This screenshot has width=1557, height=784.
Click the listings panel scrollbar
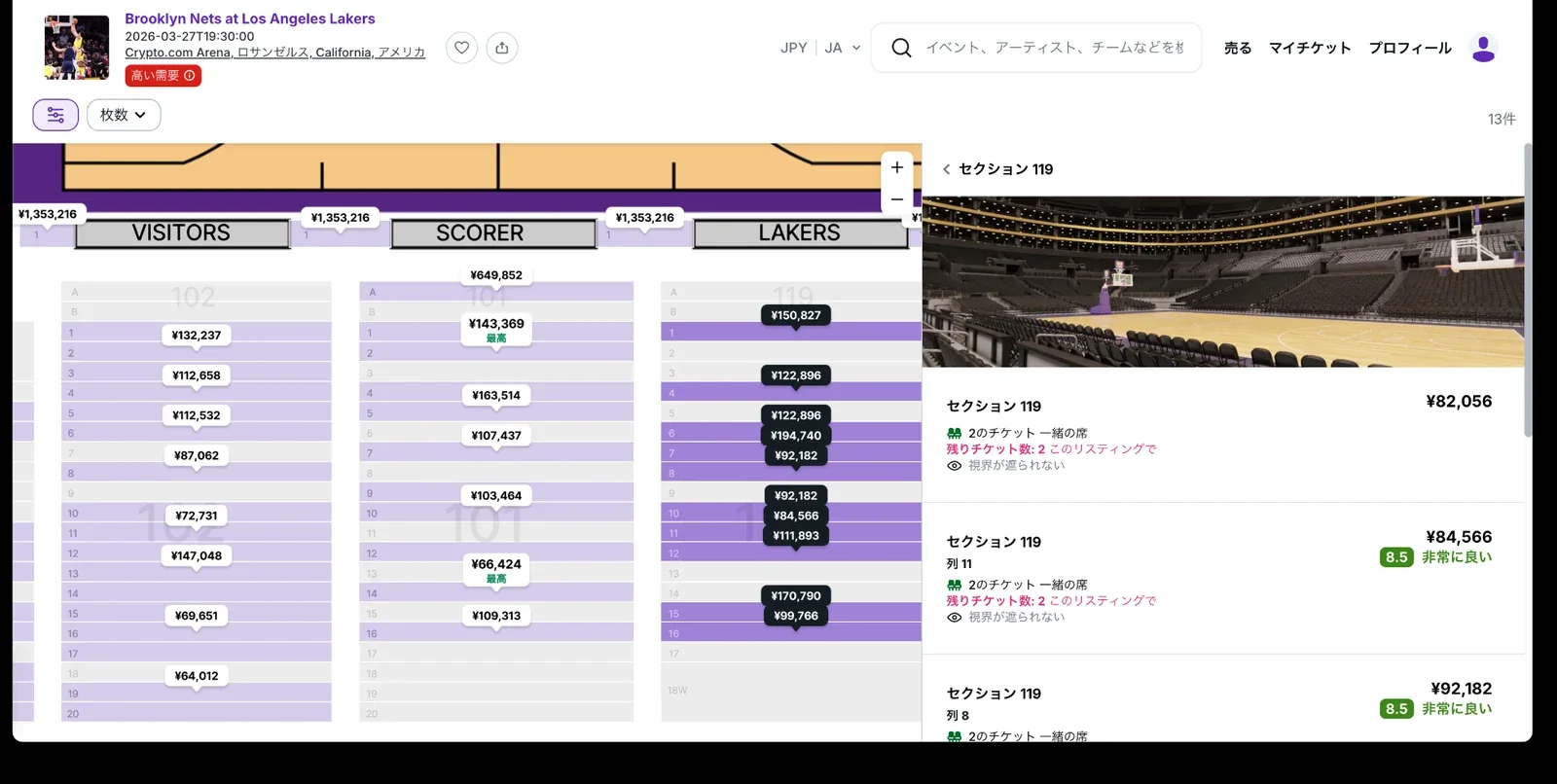[1528, 290]
